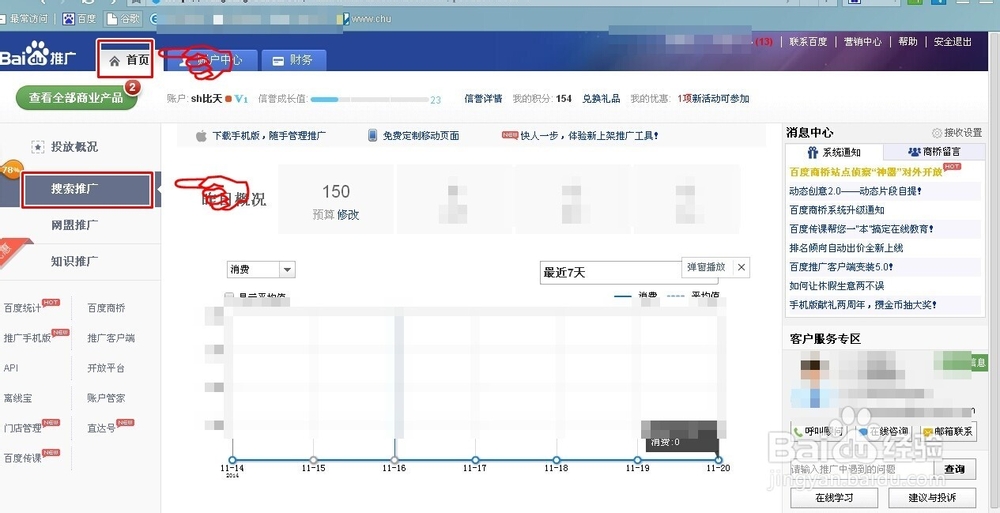Open 百度推广客户端安装5.0 message
This screenshot has height=513, width=1000.
coord(841,267)
